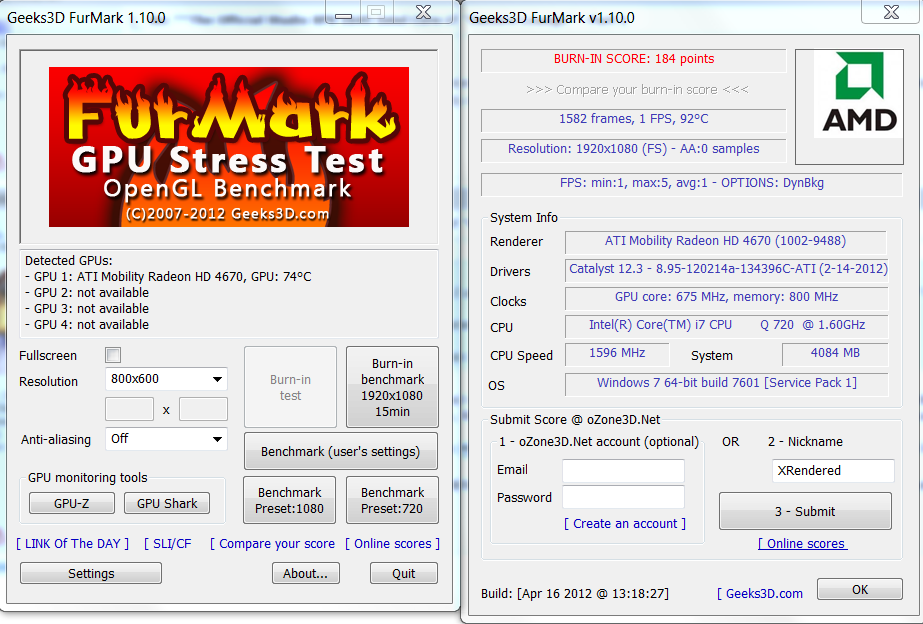The image size is (923, 624).
Task: Start Burn-in benchmark 1920x1080 15min
Action: point(392,387)
